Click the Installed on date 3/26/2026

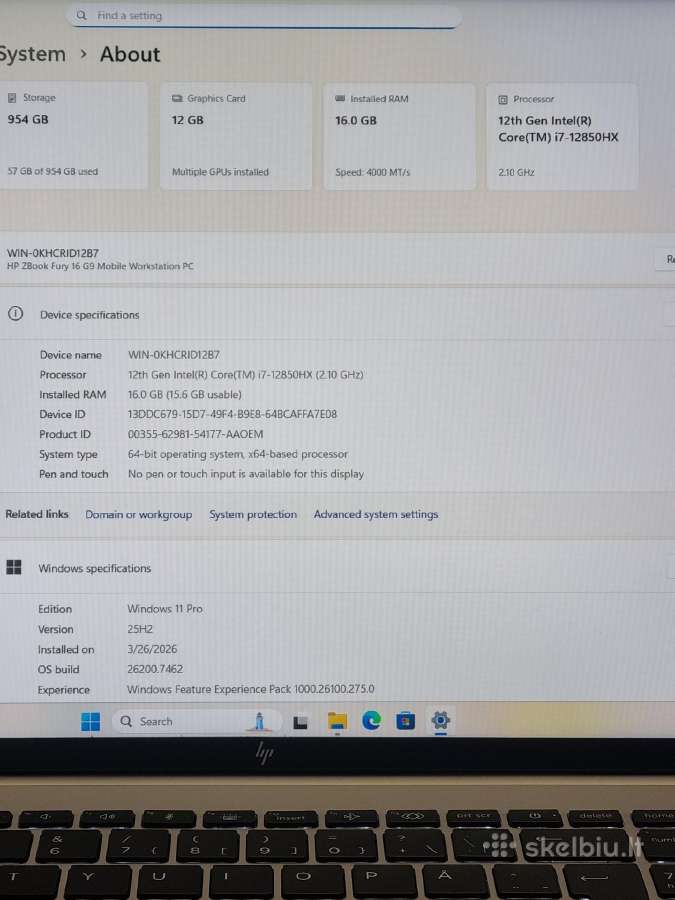(x=152, y=649)
